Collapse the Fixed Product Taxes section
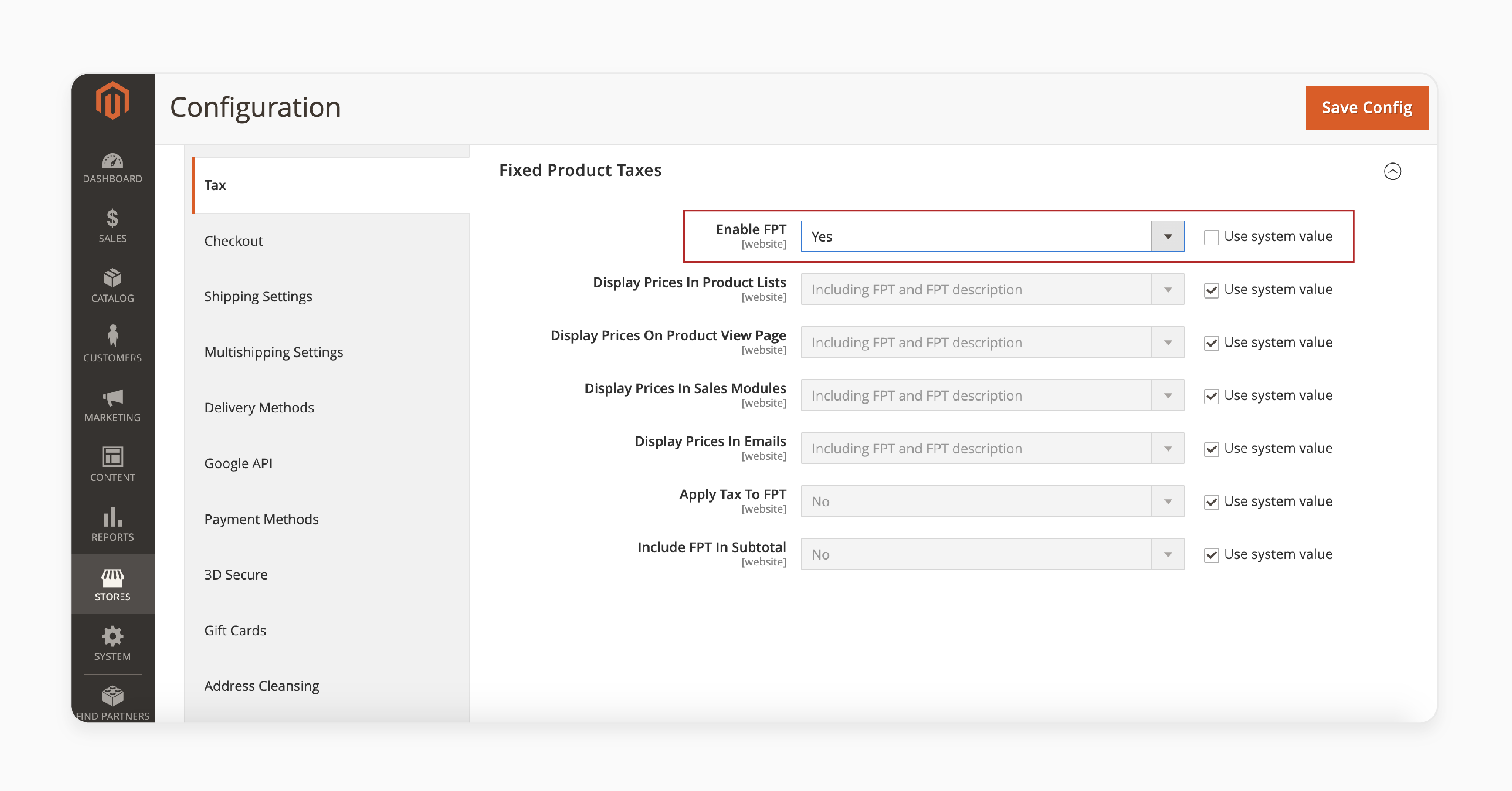The height and width of the screenshot is (791, 1512). 1392,171
